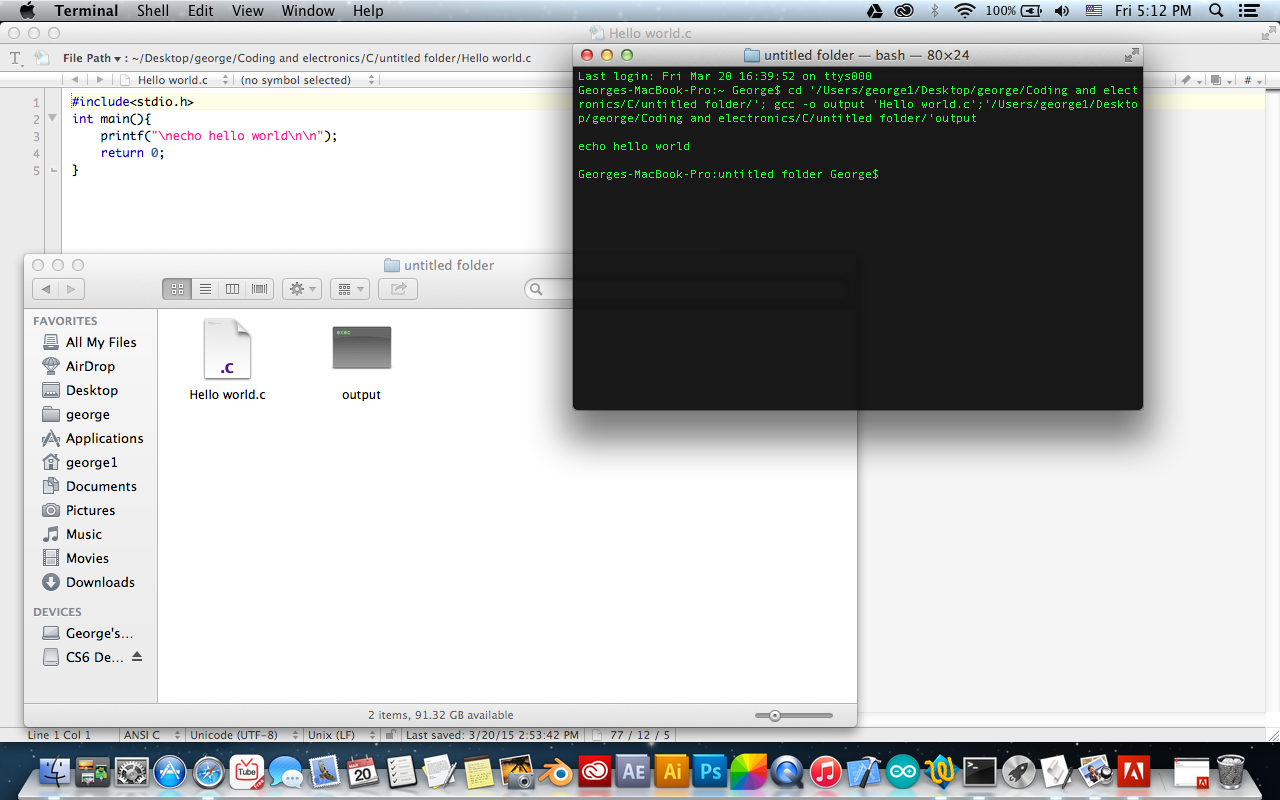The height and width of the screenshot is (800, 1280).
Task: Open the (no symbol selected) popup
Action: 307,80
